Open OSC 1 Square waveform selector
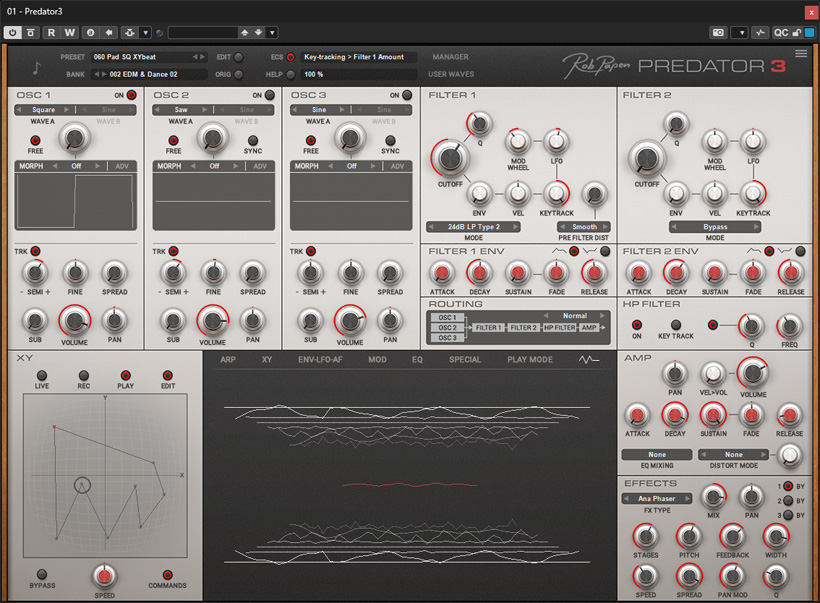This screenshot has width=820, height=603. click(x=44, y=110)
